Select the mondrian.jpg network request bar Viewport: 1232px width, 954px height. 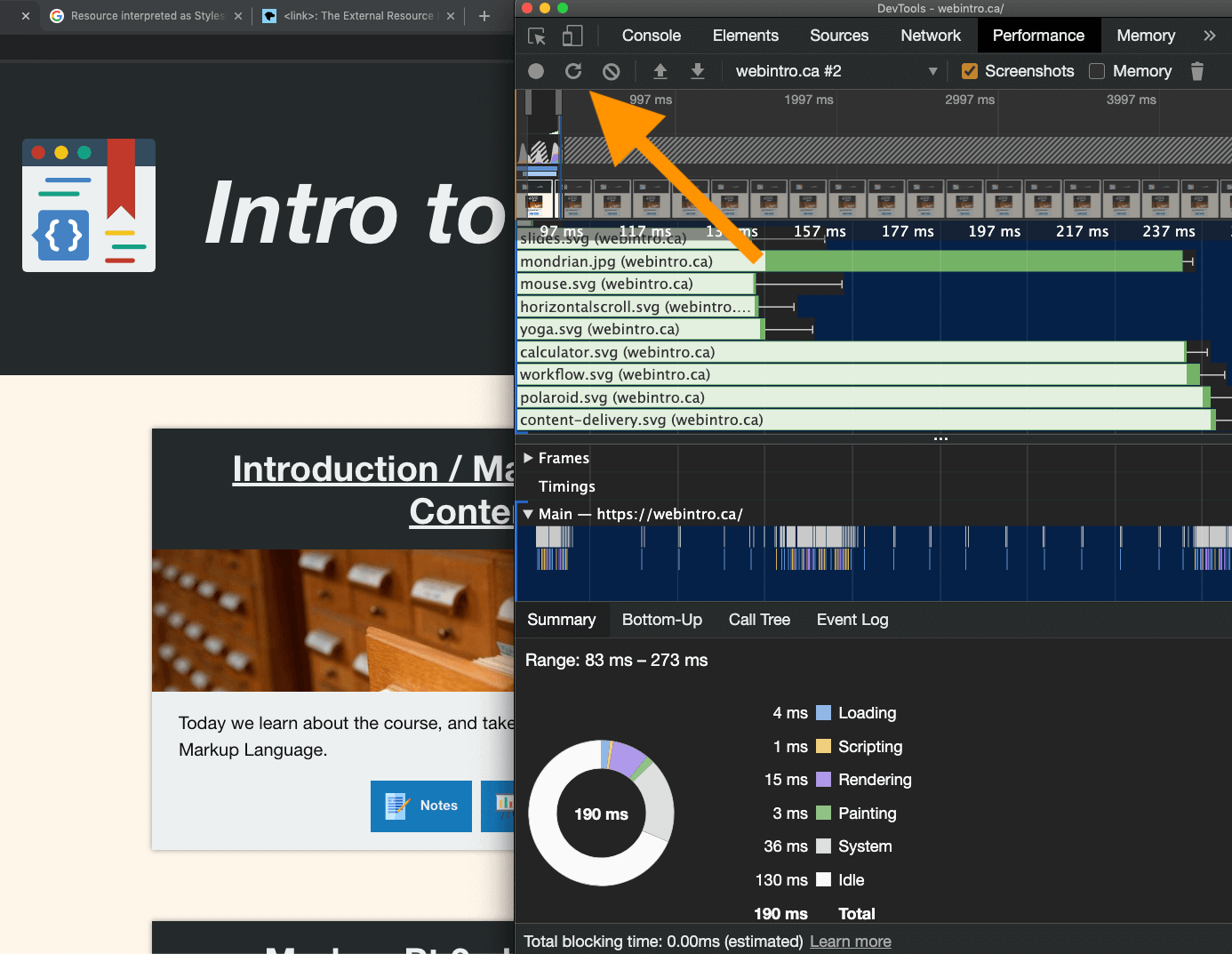[972, 261]
